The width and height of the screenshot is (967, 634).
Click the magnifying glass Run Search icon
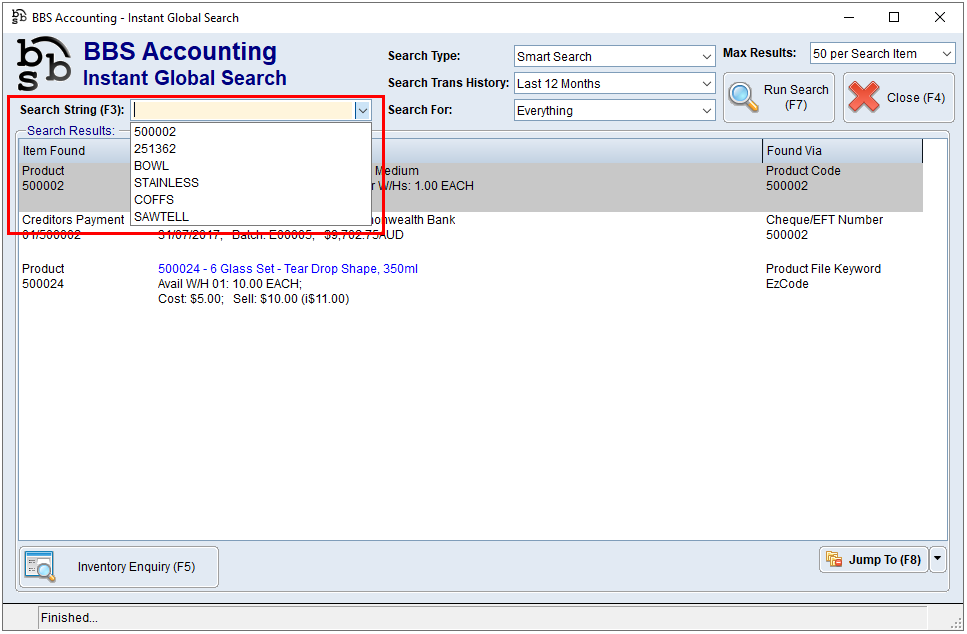click(x=743, y=97)
